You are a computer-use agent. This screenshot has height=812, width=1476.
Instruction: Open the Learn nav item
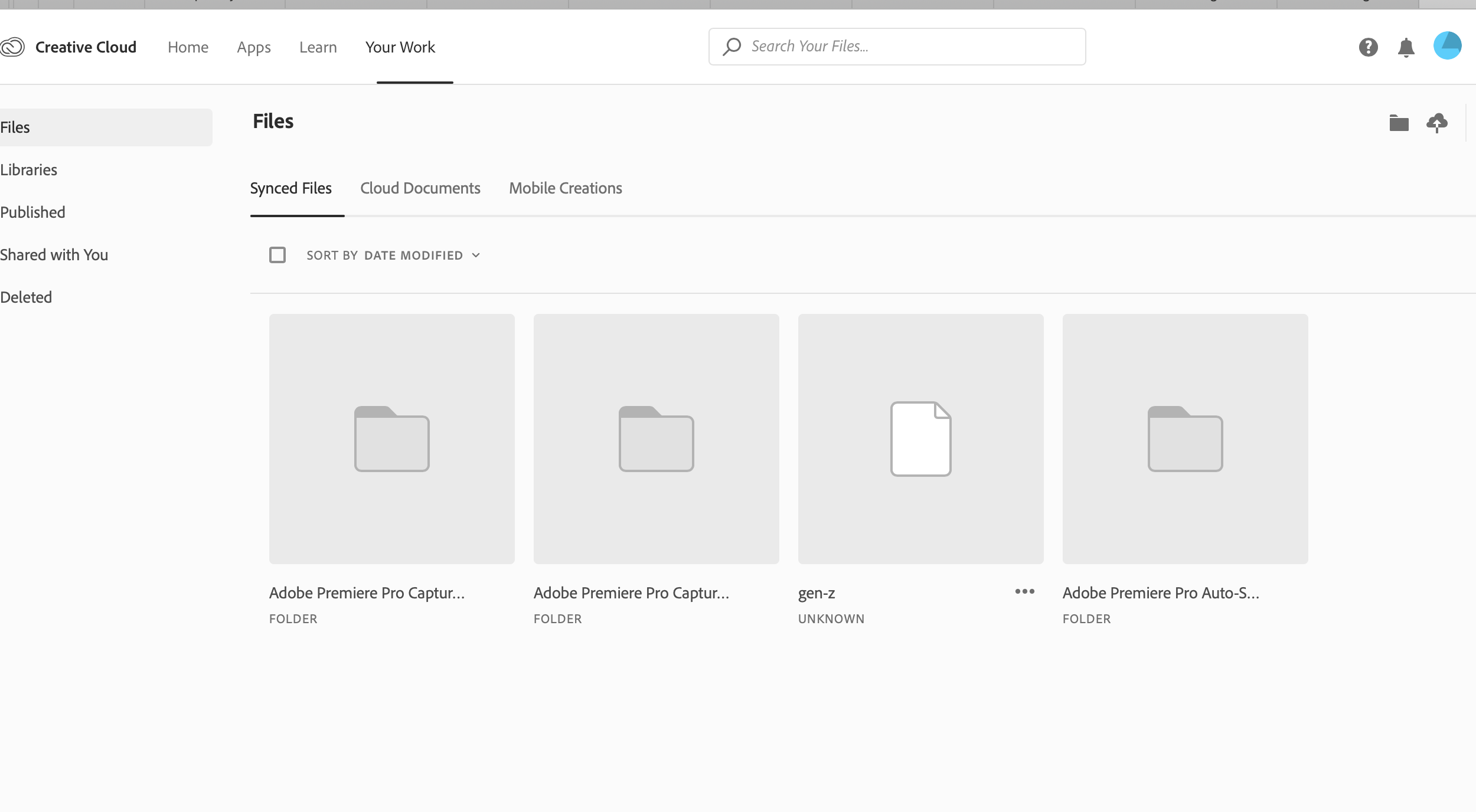click(x=318, y=47)
